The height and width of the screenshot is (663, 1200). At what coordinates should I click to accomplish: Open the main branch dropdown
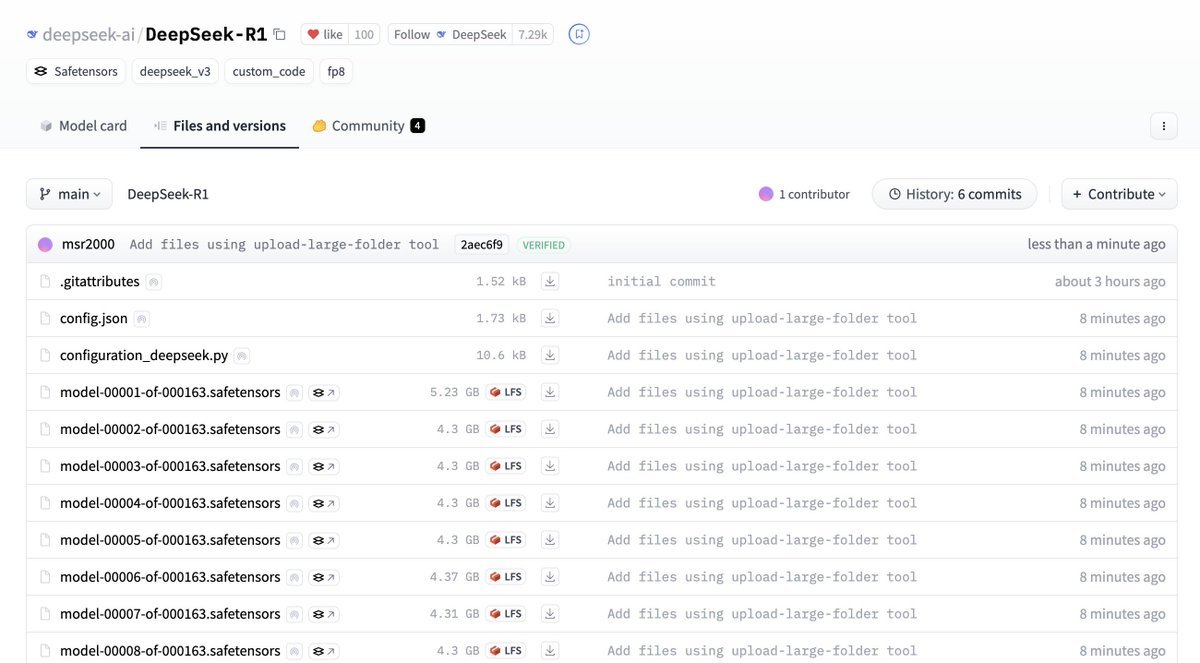[x=69, y=194]
